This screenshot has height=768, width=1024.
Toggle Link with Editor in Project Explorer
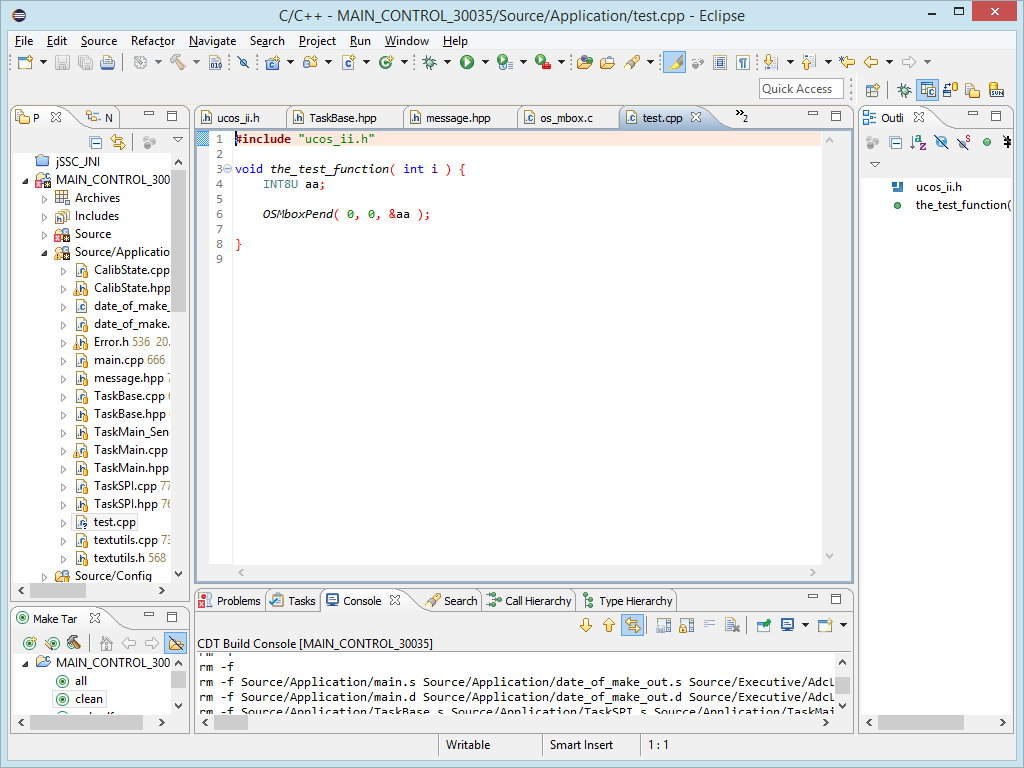(x=118, y=142)
